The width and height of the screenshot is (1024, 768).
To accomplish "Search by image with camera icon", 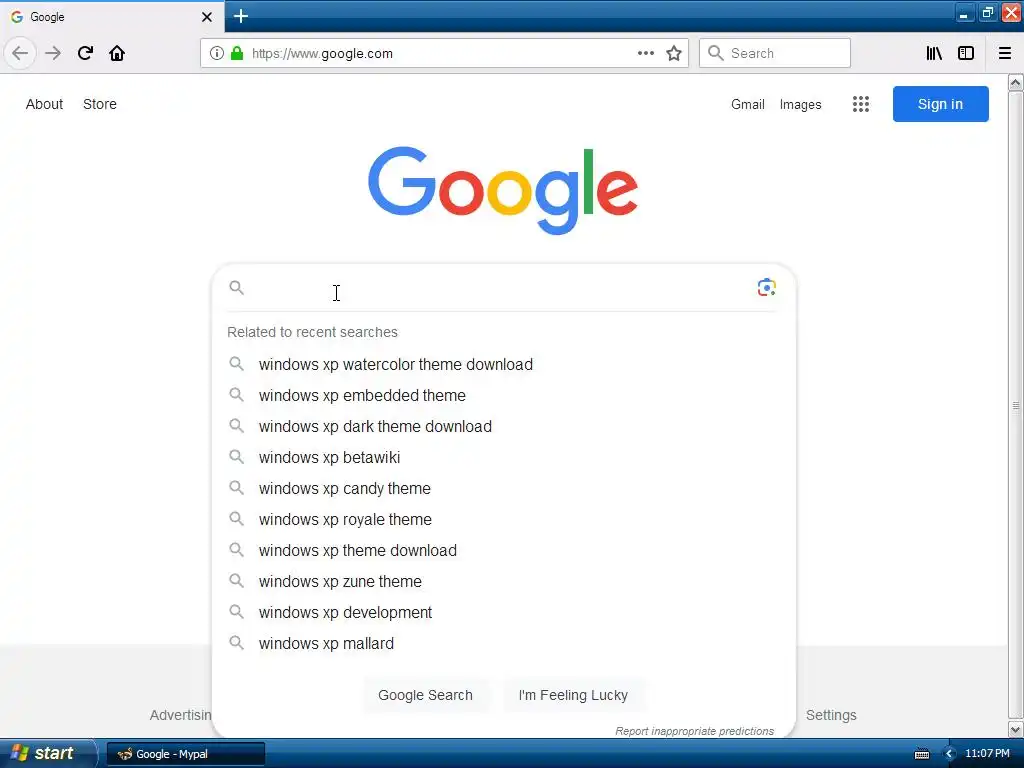I will [x=766, y=287].
